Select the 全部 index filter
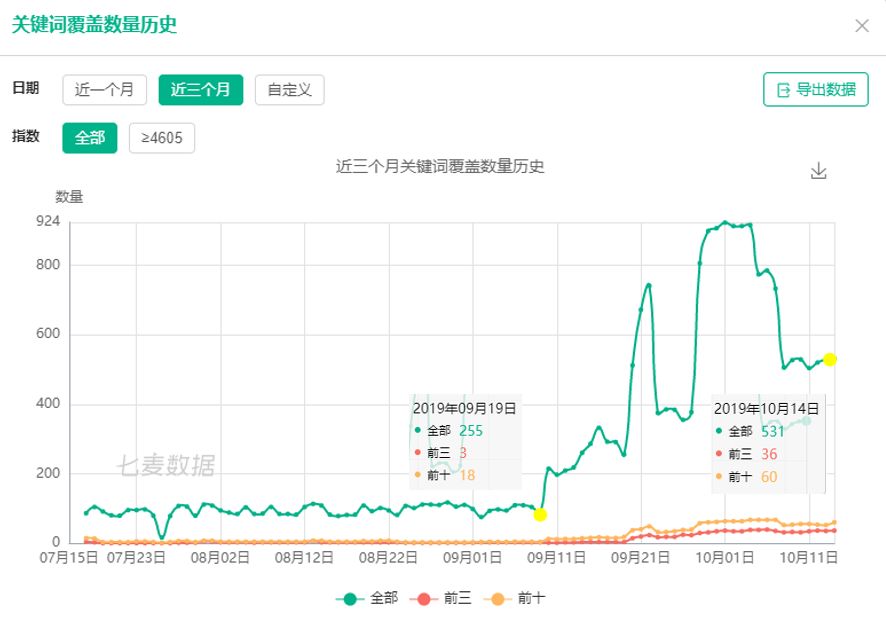The height and width of the screenshot is (627, 886). [x=89, y=138]
